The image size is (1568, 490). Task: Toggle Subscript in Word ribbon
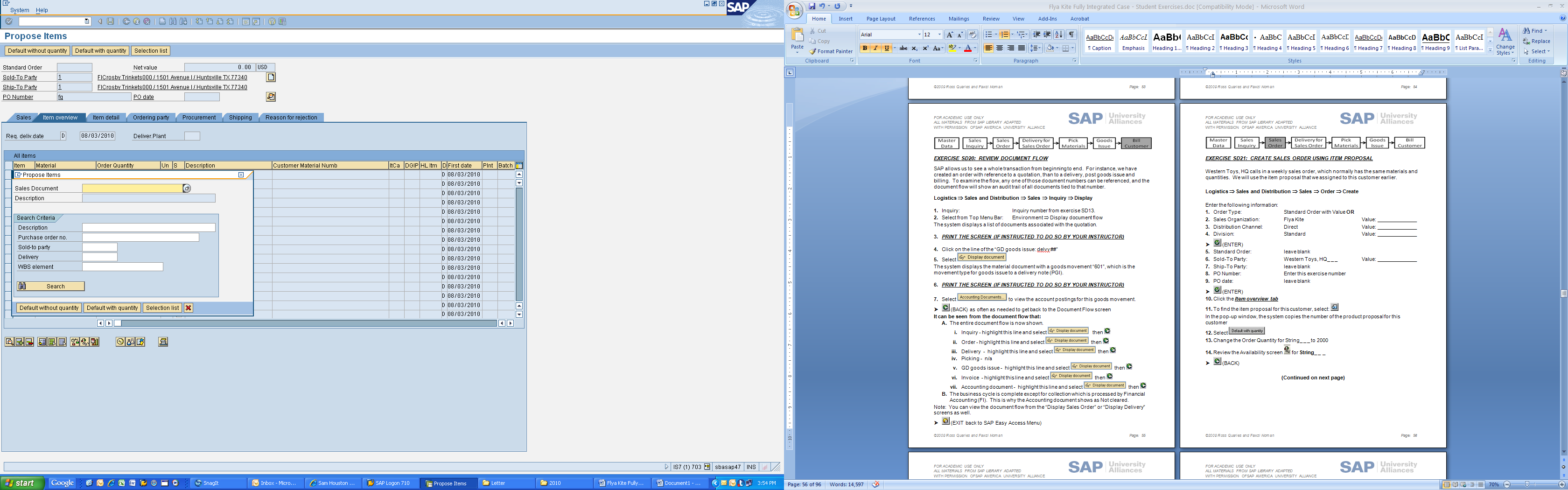(x=915, y=48)
